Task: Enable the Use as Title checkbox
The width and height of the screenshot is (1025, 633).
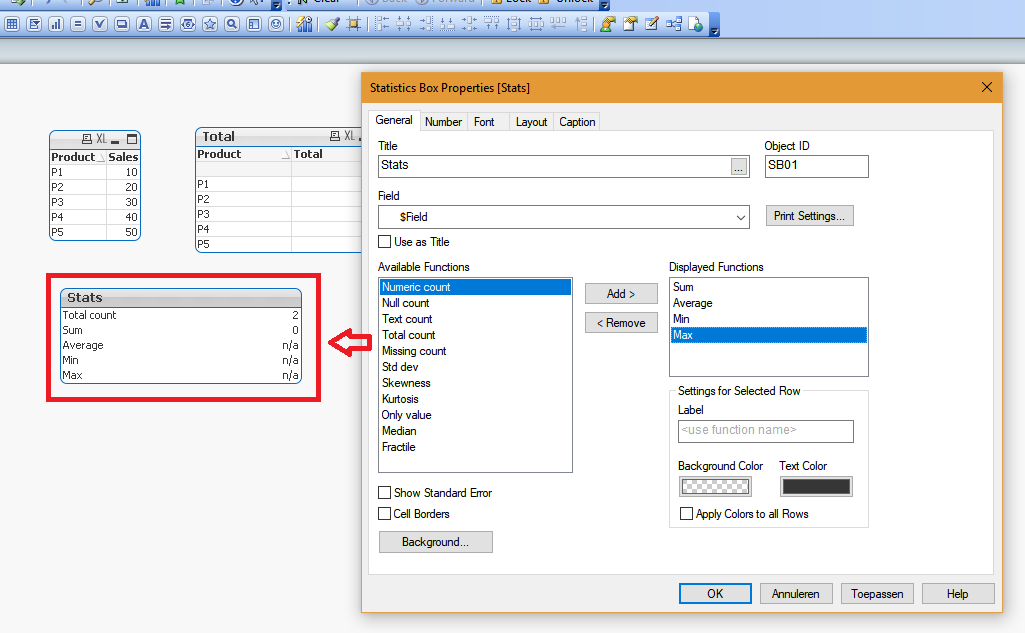Action: pyautogui.click(x=385, y=242)
